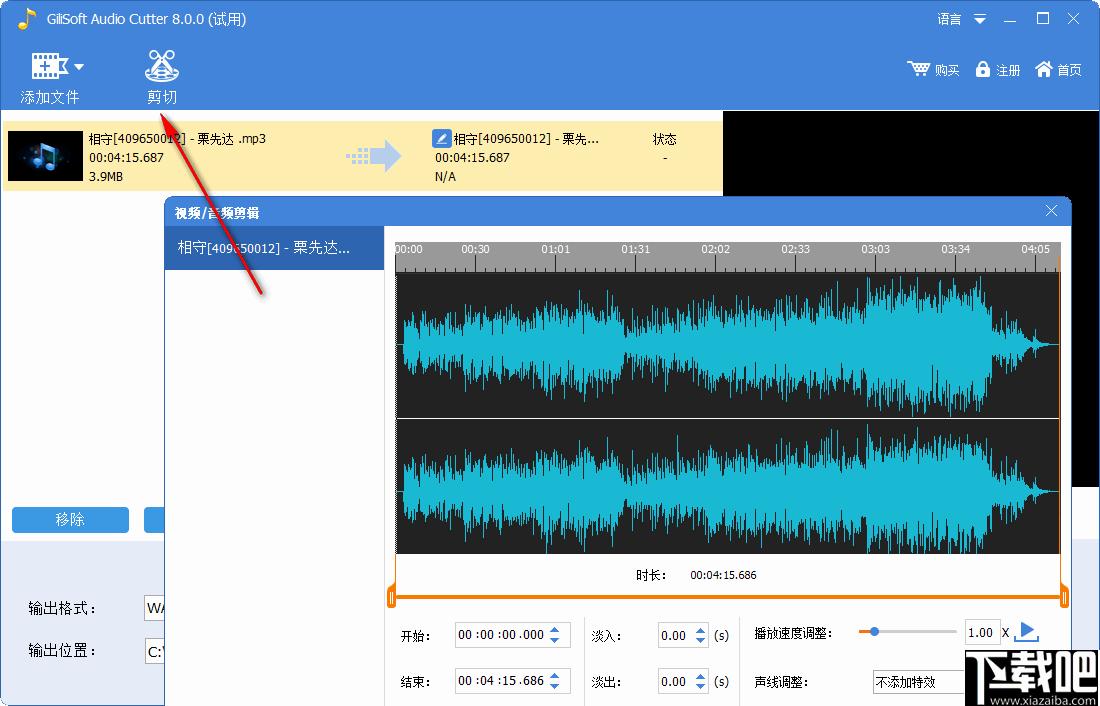Click timeline ruler at 02:02 mark
Screen dimensions: 1100x706
pyautogui.click(x=716, y=249)
